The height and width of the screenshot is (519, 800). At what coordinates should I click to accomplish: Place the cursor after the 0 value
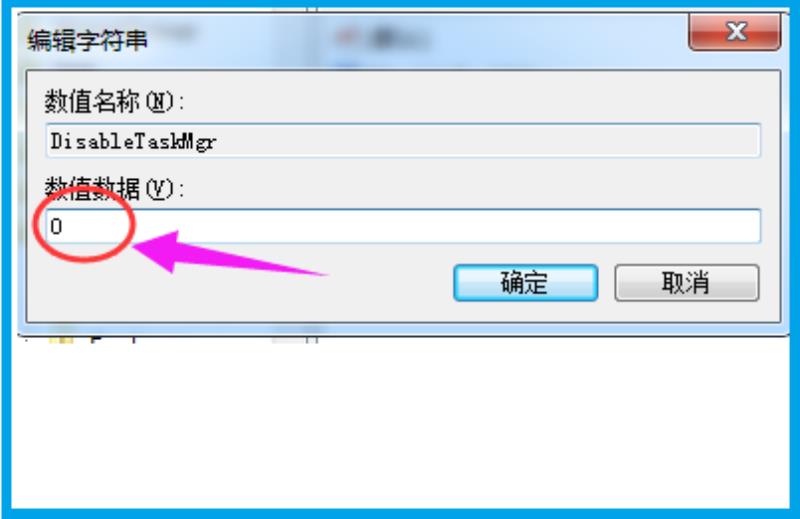click(x=63, y=226)
